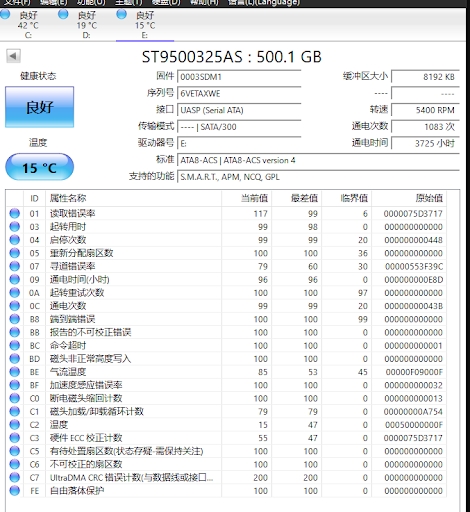This screenshot has height=512, width=470.
Task: Click the raw value 00000F09000F
Action: point(414,372)
